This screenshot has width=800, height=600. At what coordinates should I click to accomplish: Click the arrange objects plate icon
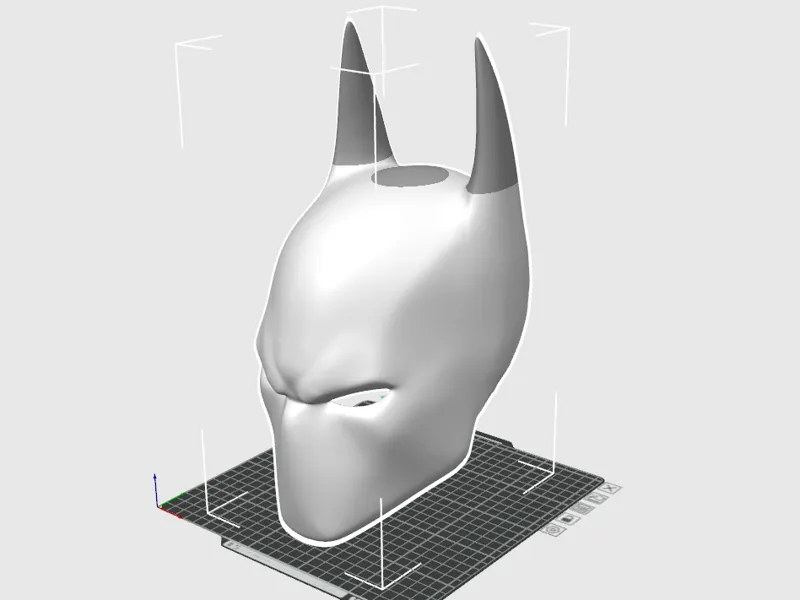click(581, 509)
